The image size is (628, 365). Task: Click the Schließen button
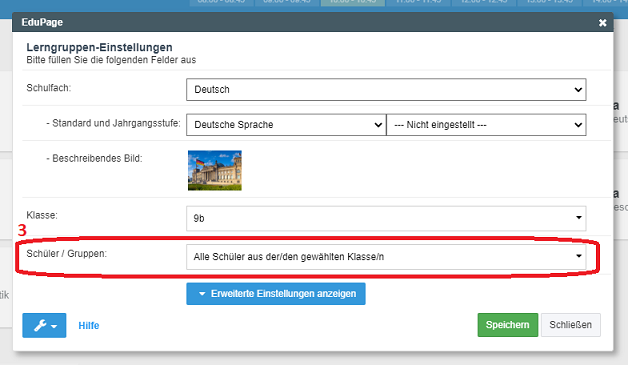click(570, 325)
